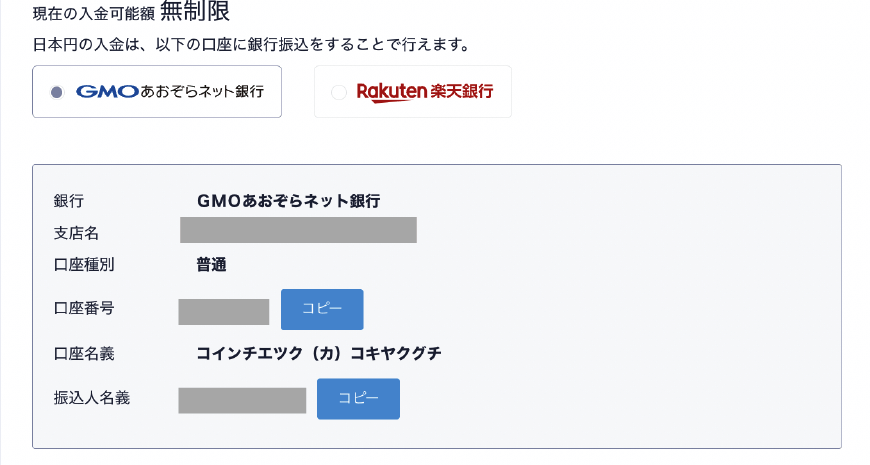Image resolution: width=870 pixels, height=465 pixels.
Task: Click the account holder name コインチエツク（カ）コキヤクグチ
Action: pos(319,353)
